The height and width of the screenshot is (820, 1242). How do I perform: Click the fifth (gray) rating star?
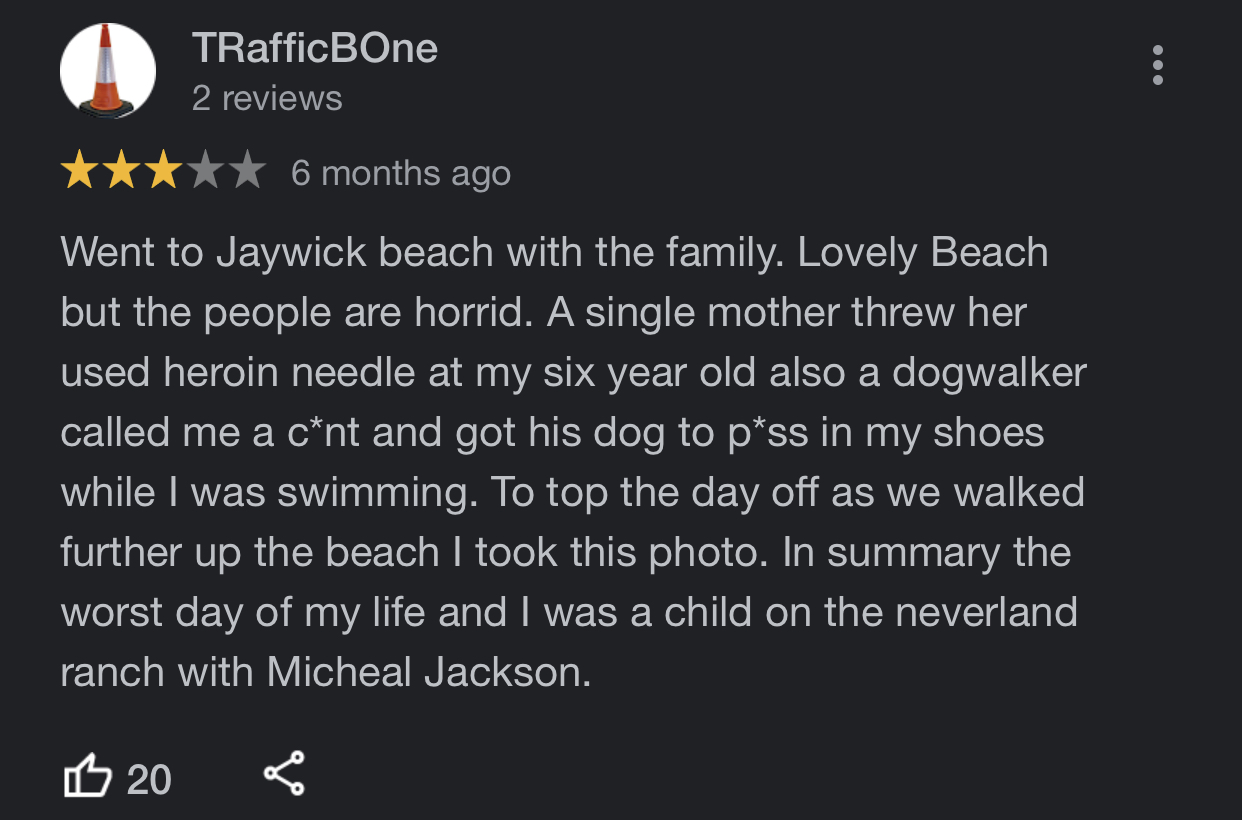[246, 173]
